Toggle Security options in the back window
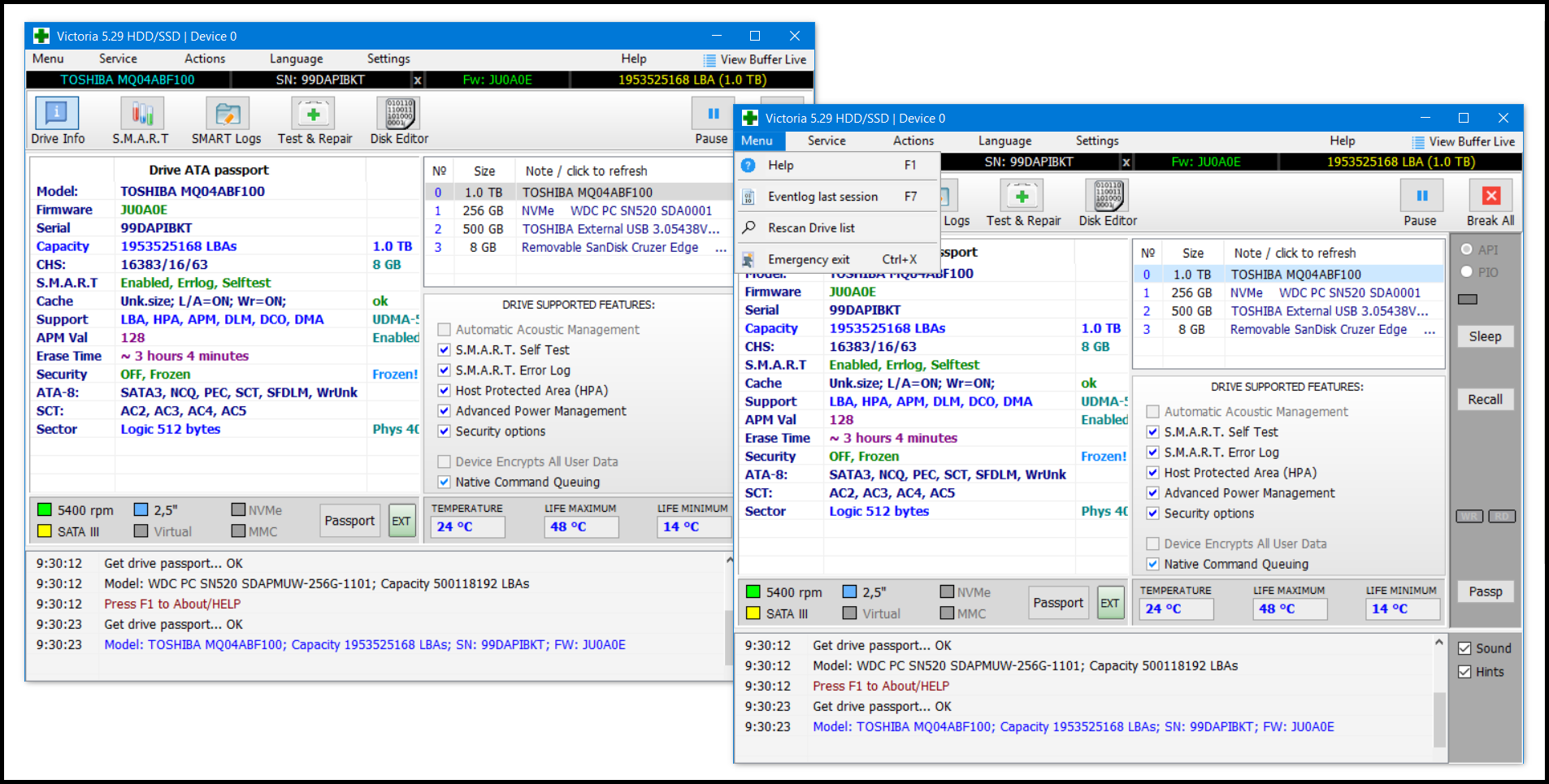 (445, 431)
